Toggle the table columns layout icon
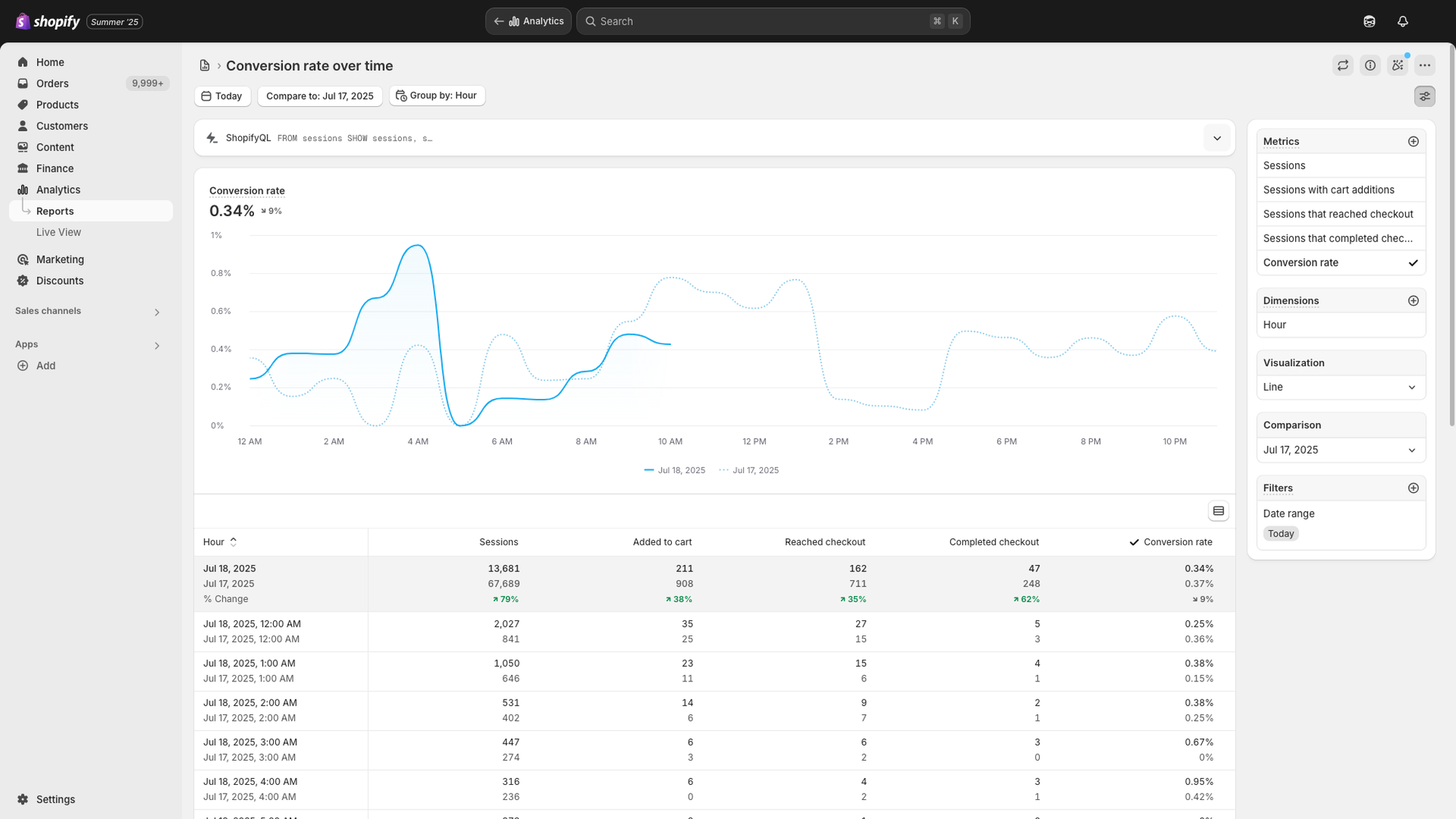Image resolution: width=1456 pixels, height=819 pixels. click(1218, 511)
